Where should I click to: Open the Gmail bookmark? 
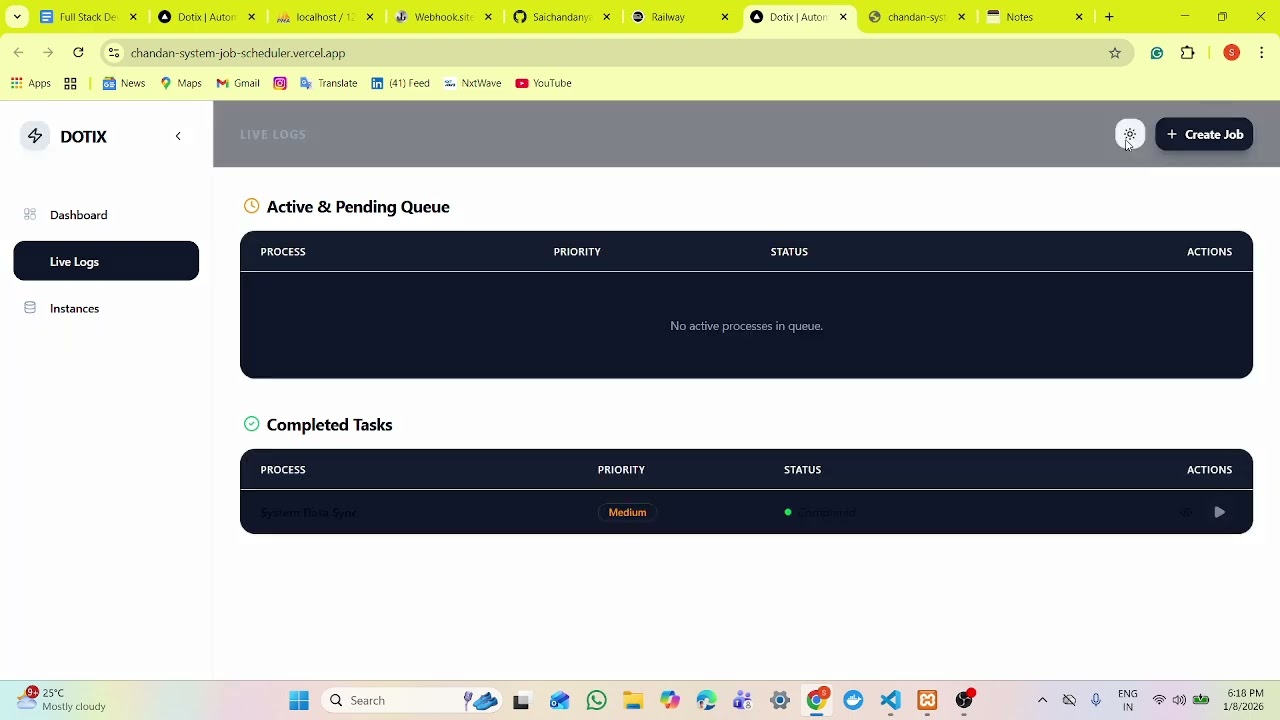tap(238, 83)
